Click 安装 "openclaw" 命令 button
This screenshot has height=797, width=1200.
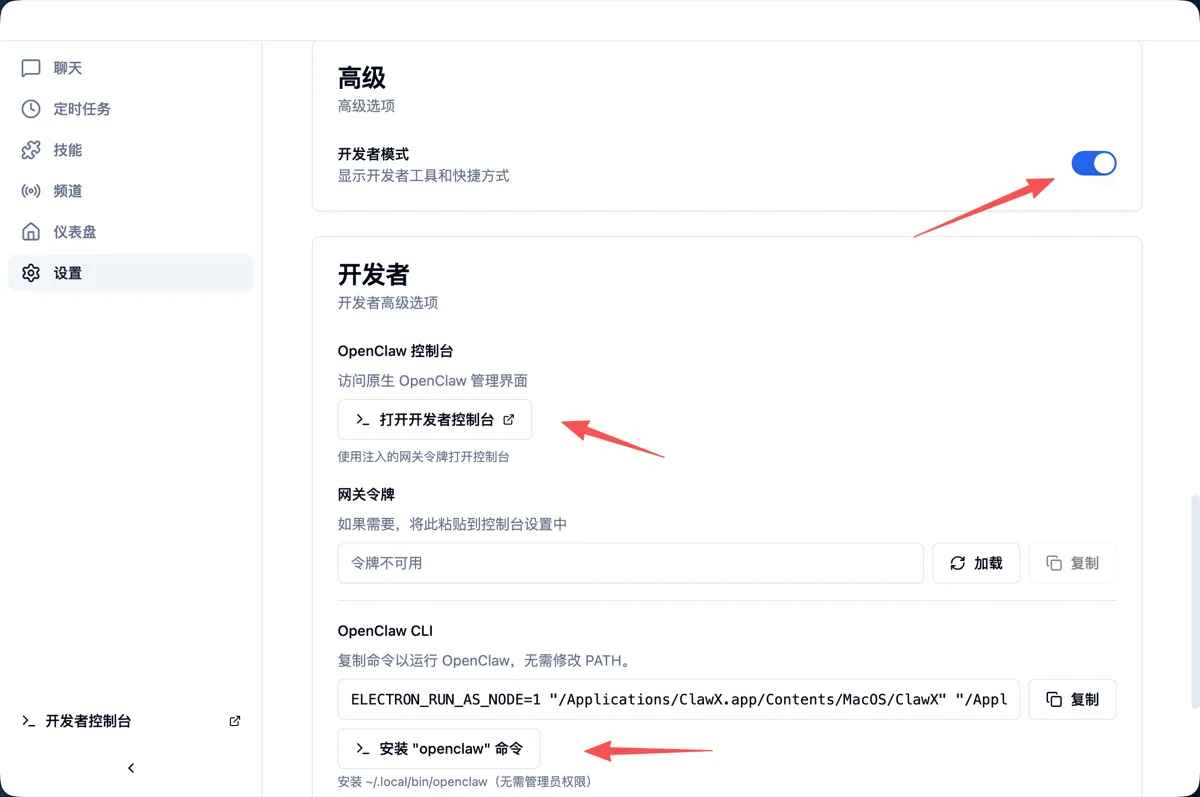(x=439, y=748)
